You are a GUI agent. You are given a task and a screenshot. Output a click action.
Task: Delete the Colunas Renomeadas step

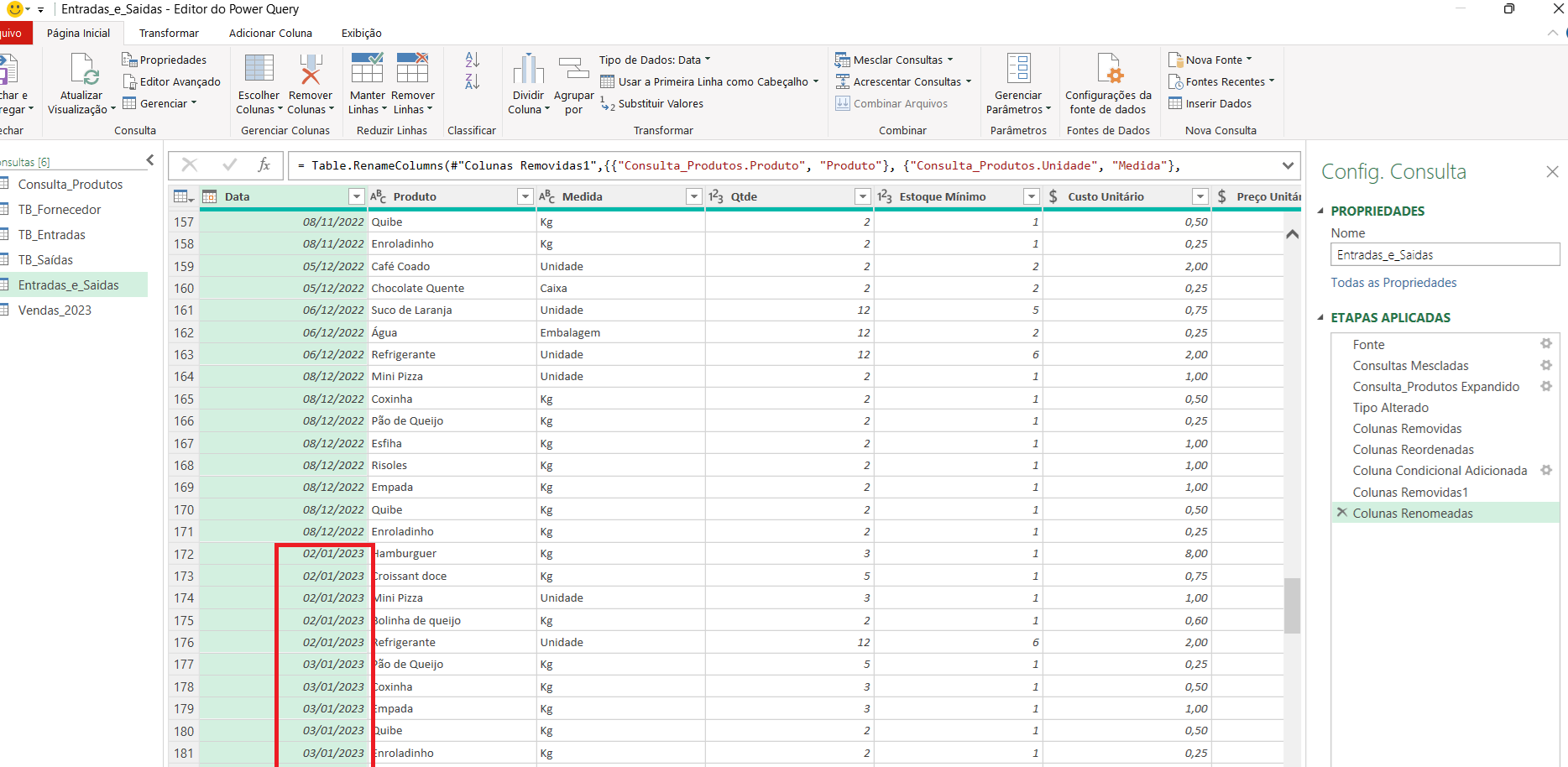tap(1342, 512)
